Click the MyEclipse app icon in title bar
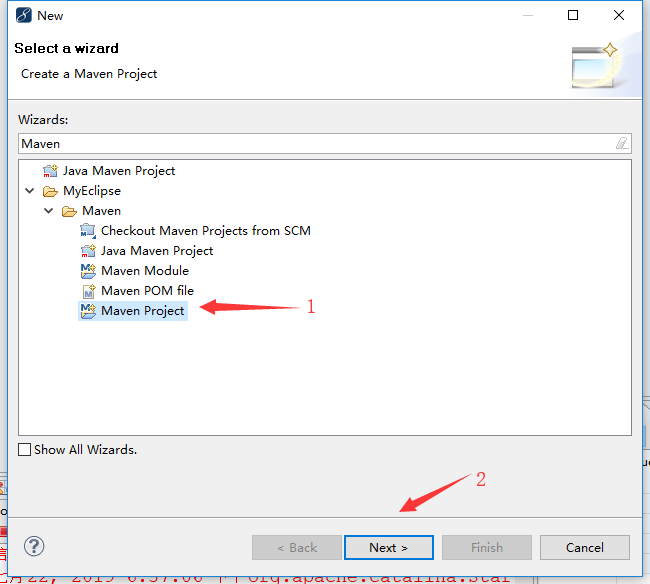Viewport: 650px width, 584px height. pos(24,15)
